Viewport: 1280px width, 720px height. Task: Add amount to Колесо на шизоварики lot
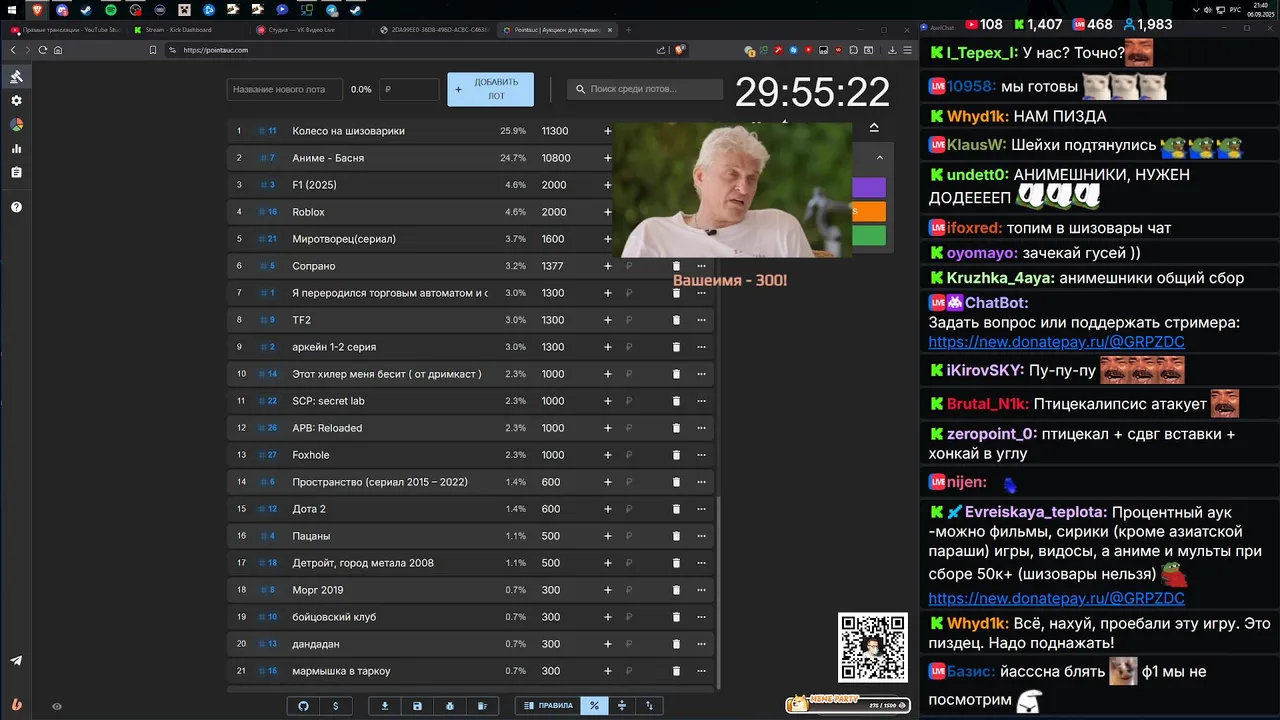tap(607, 131)
